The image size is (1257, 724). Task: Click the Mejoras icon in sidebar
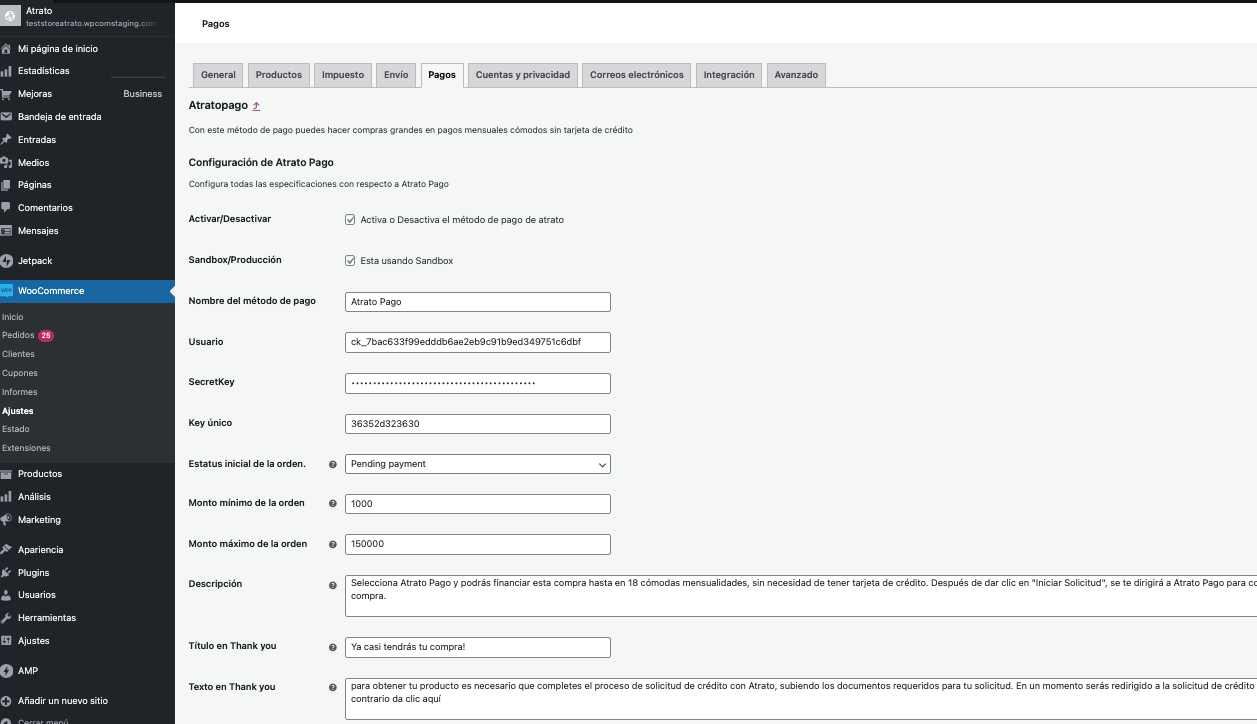7,94
